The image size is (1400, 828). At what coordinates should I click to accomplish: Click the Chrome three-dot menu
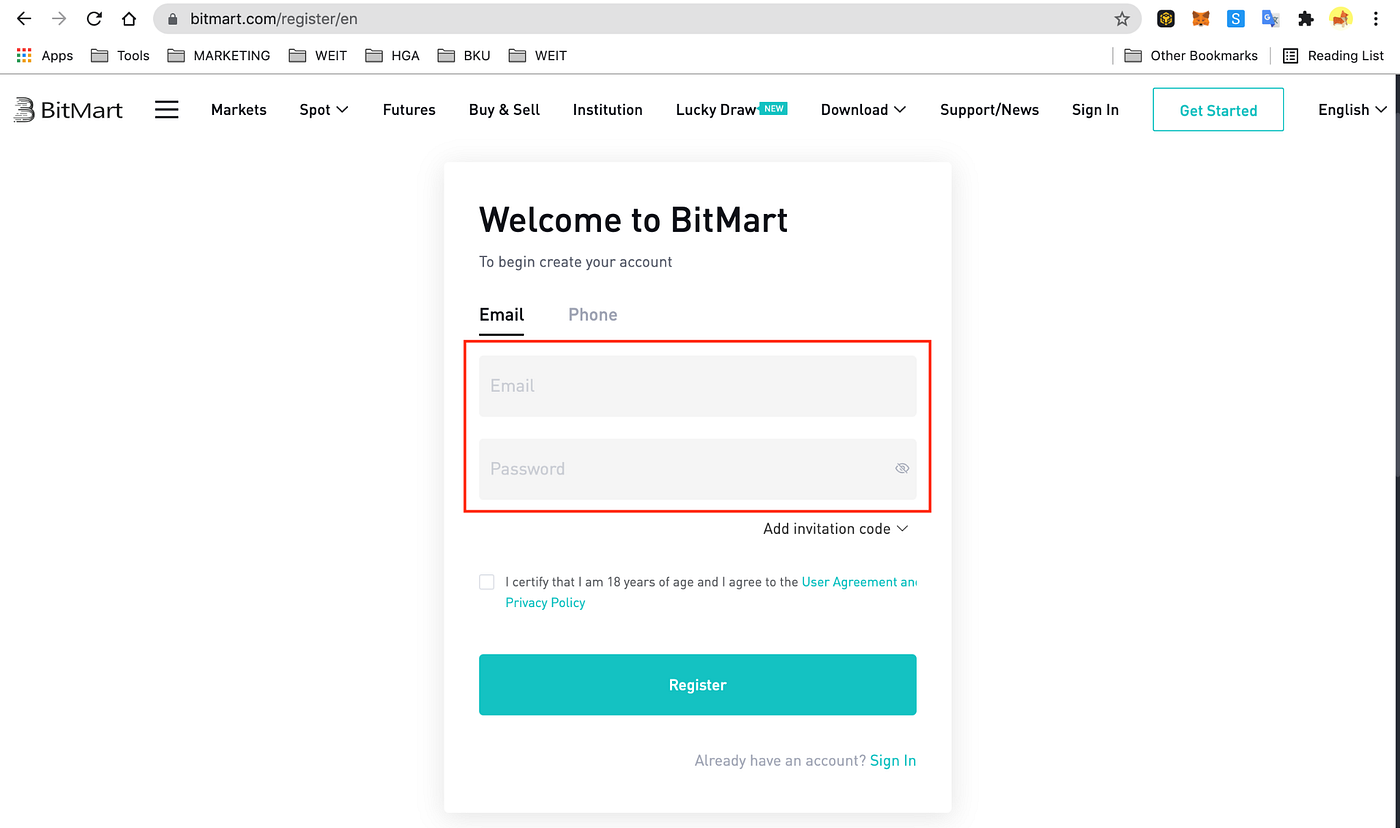(1376, 18)
